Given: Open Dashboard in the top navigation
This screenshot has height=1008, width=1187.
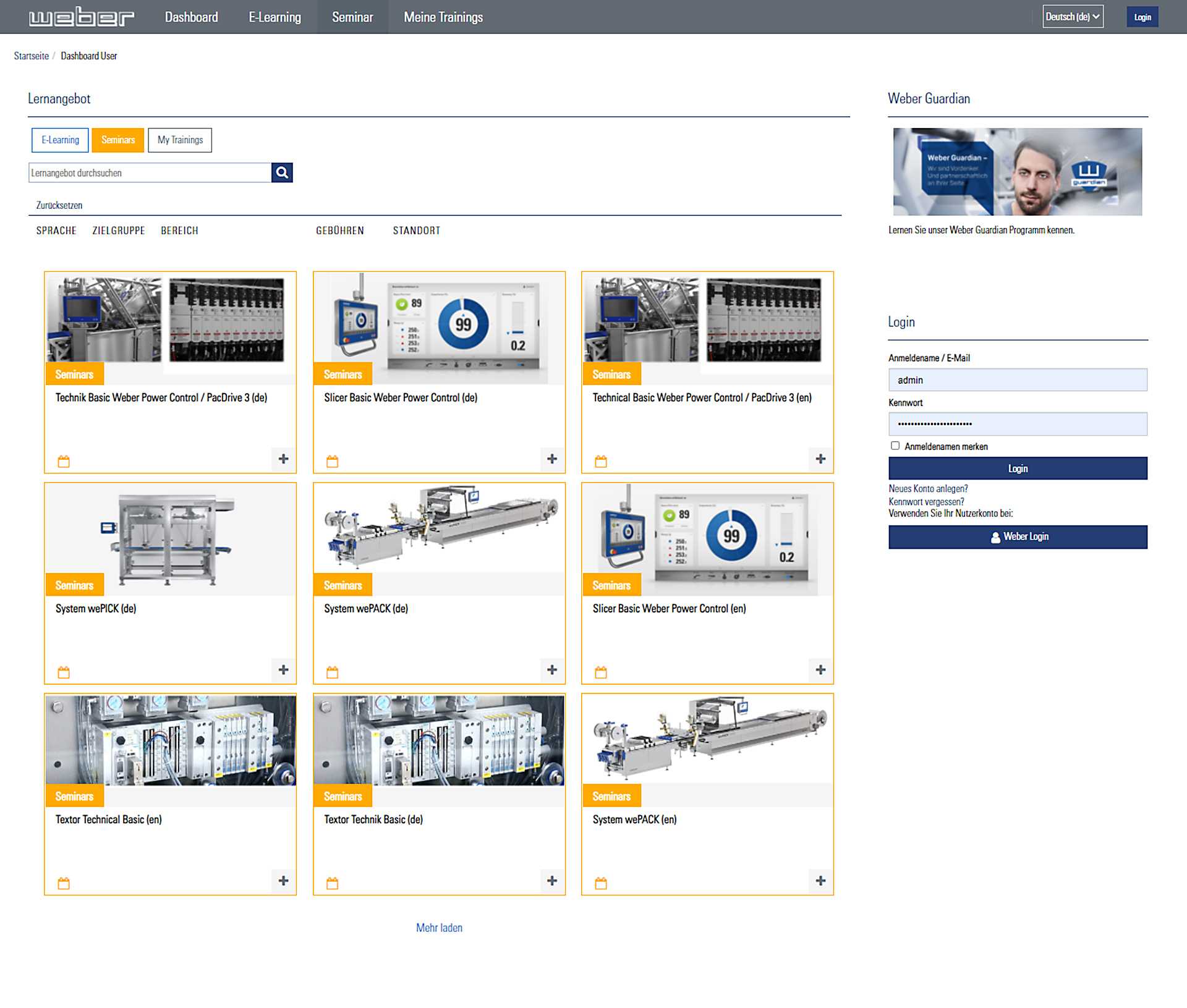Looking at the screenshot, I should 191,17.
